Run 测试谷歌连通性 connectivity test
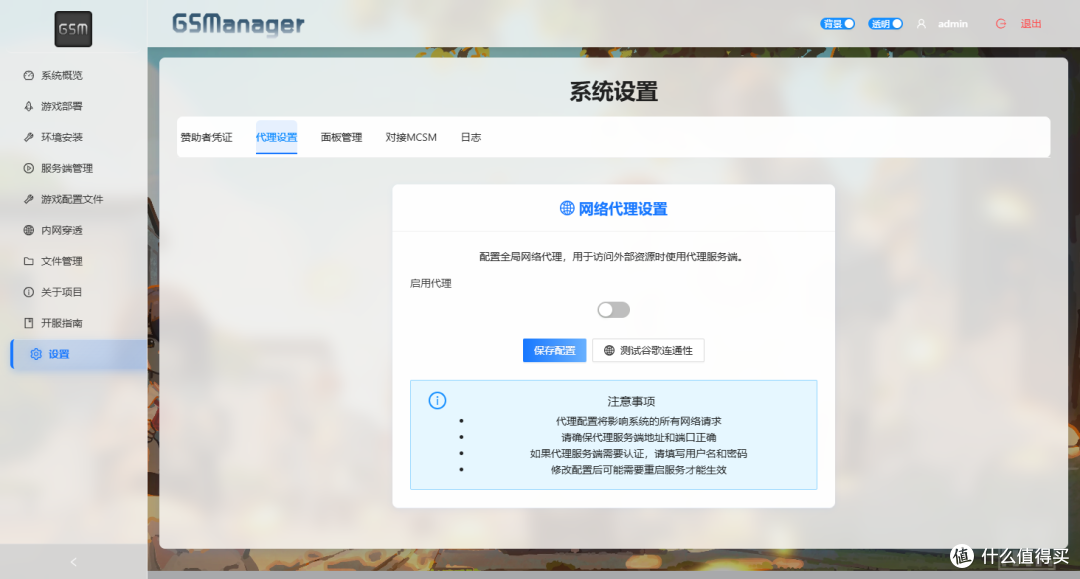The height and width of the screenshot is (579, 1080). (x=648, y=350)
